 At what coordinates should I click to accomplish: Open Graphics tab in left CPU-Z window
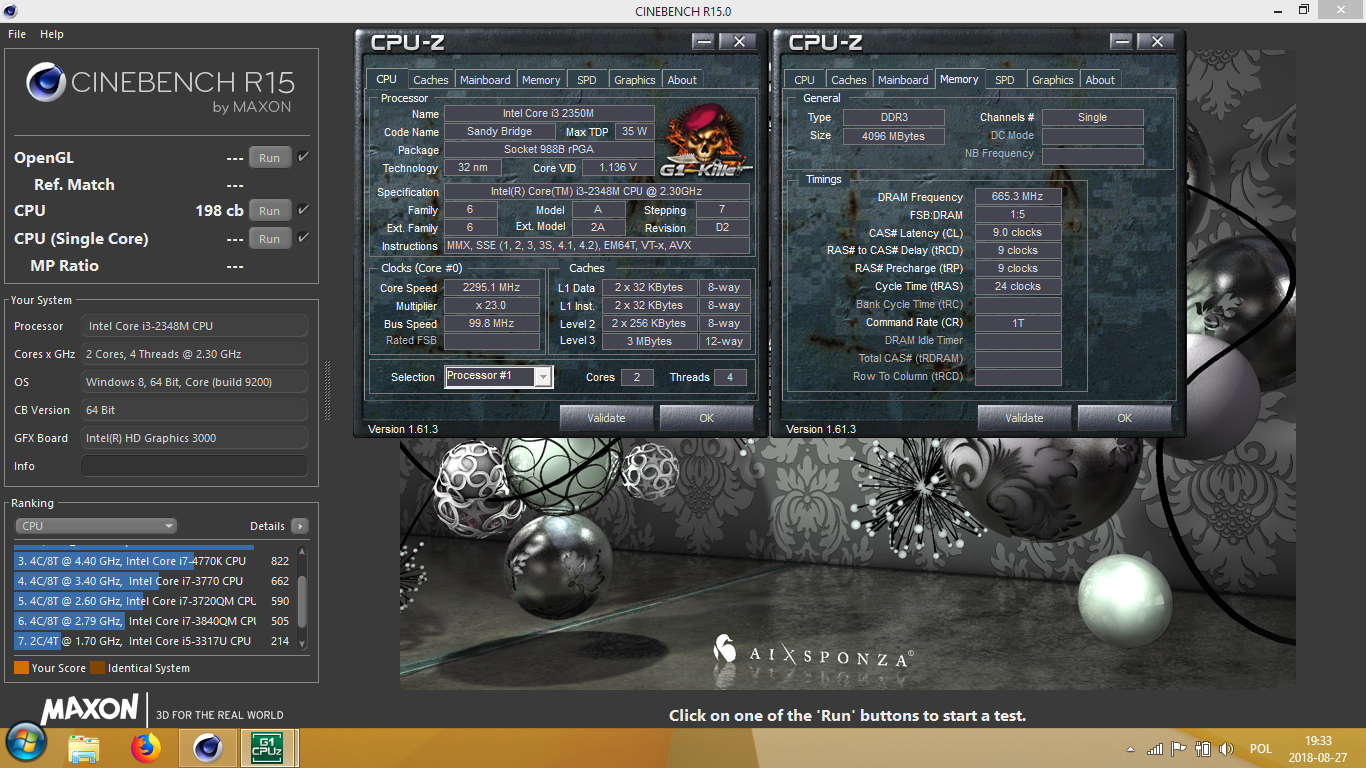click(635, 80)
